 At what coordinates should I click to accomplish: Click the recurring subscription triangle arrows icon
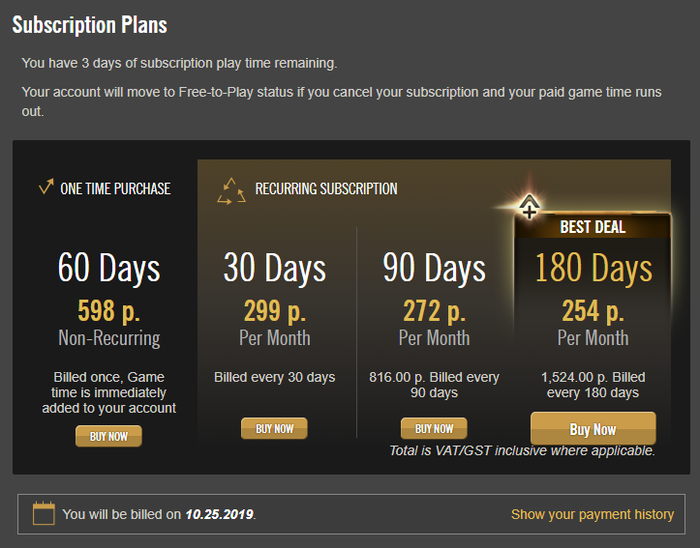tap(231, 189)
